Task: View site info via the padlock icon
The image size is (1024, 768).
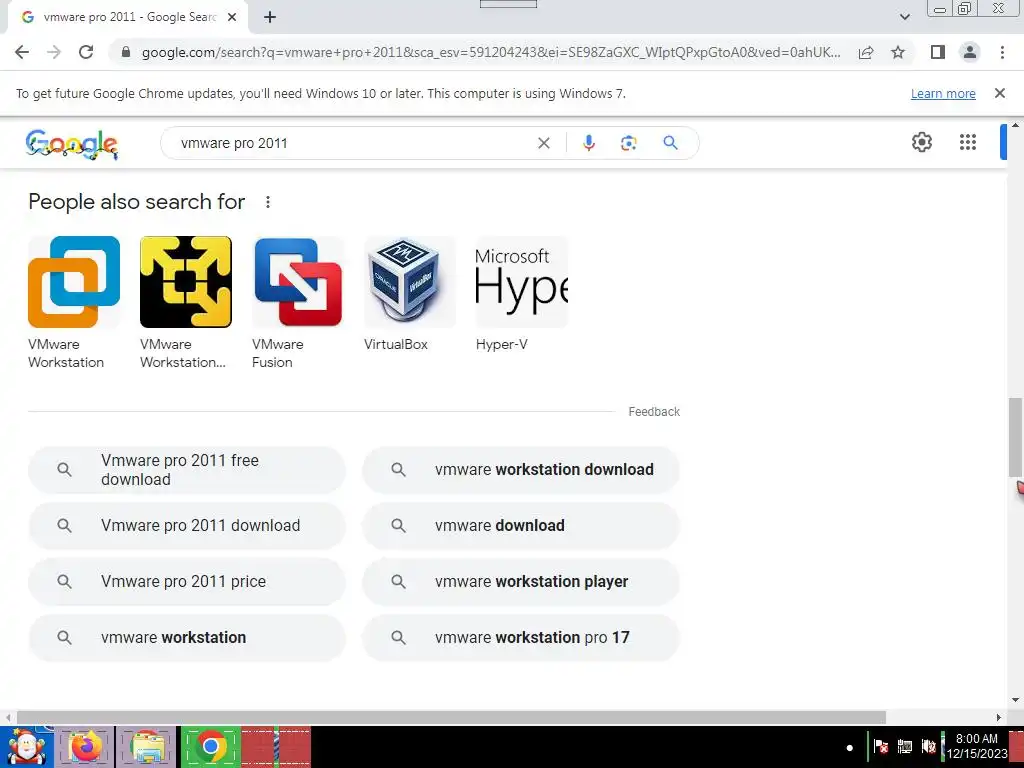Action: point(126,52)
